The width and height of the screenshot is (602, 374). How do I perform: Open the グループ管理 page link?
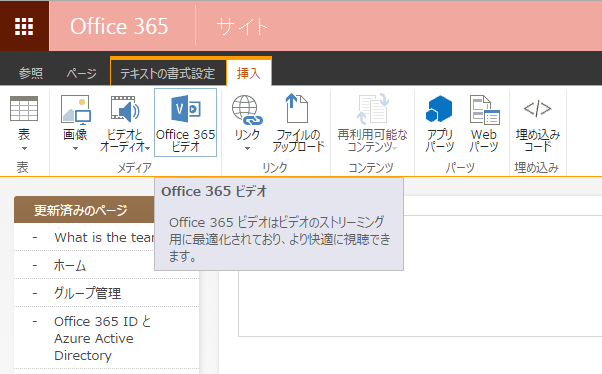coord(88,293)
